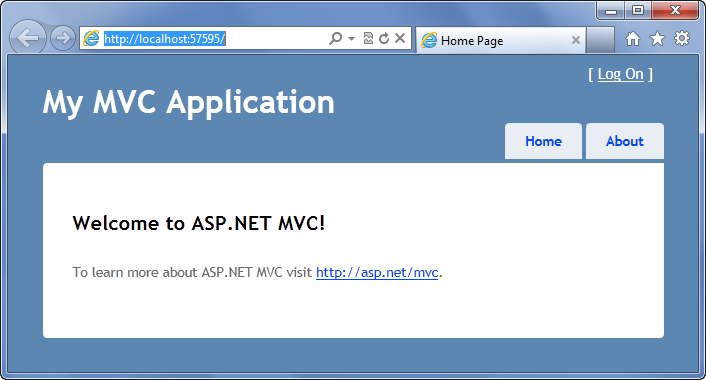Switch to the About navigation tab
This screenshot has width=706, height=380.
[x=625, y=141]
